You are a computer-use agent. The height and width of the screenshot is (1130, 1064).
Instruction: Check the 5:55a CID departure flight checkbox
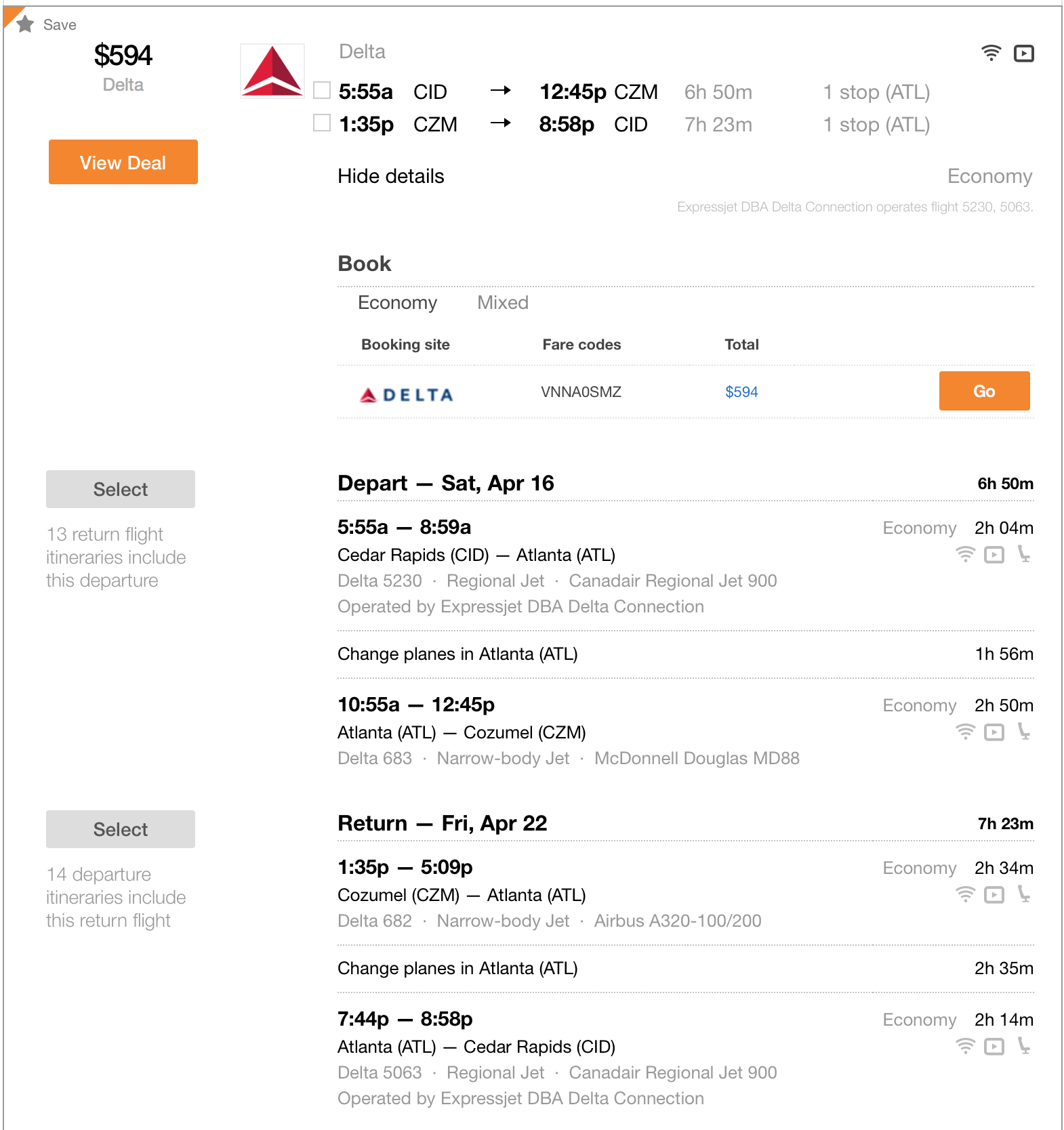[322, 90]
